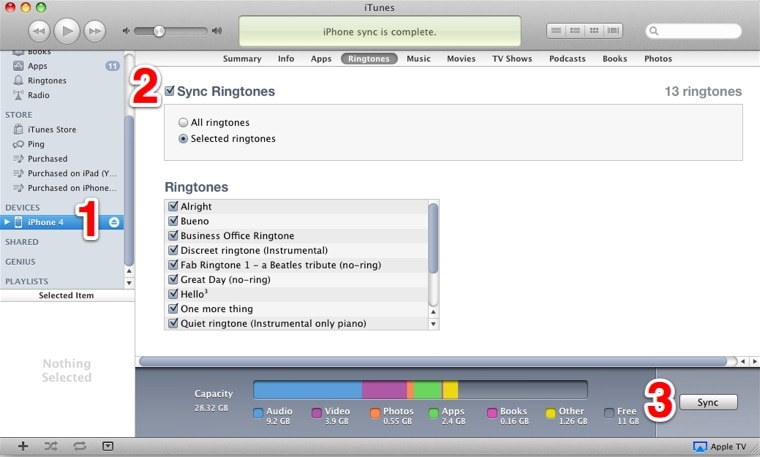The width and height of the screenshot is (760, 457).
Task: Click the plus icon to add a playlist
Action: pos(23,446)
